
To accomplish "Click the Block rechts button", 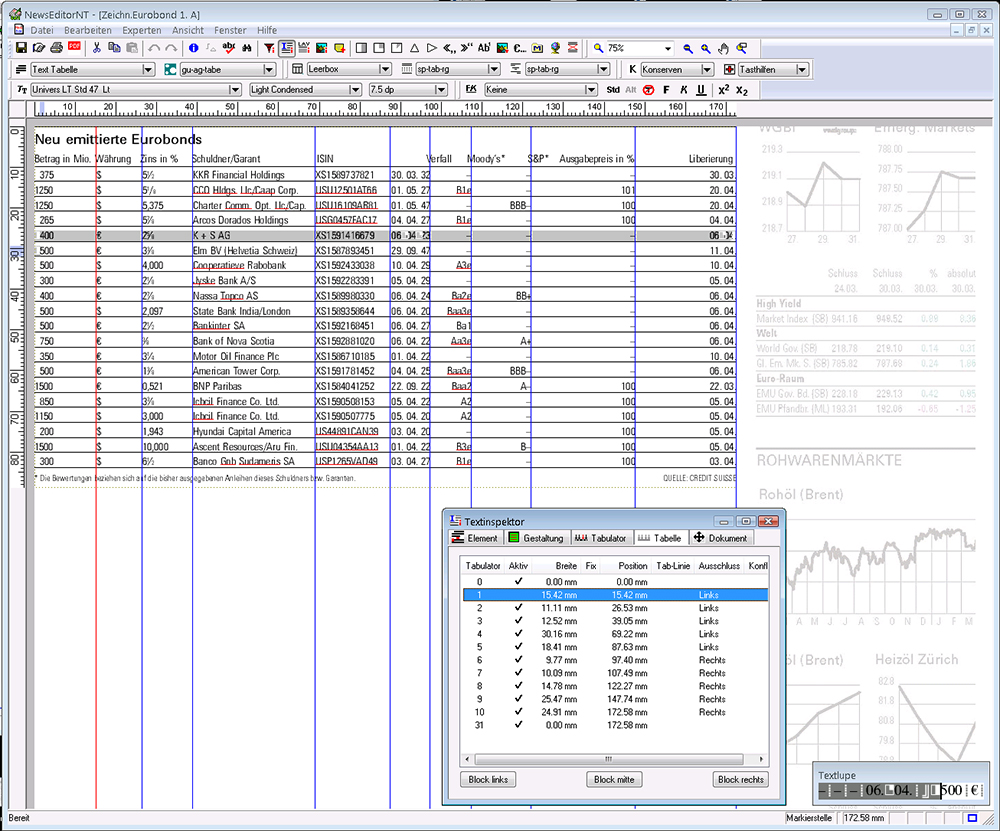I will [x=740, y=779].
